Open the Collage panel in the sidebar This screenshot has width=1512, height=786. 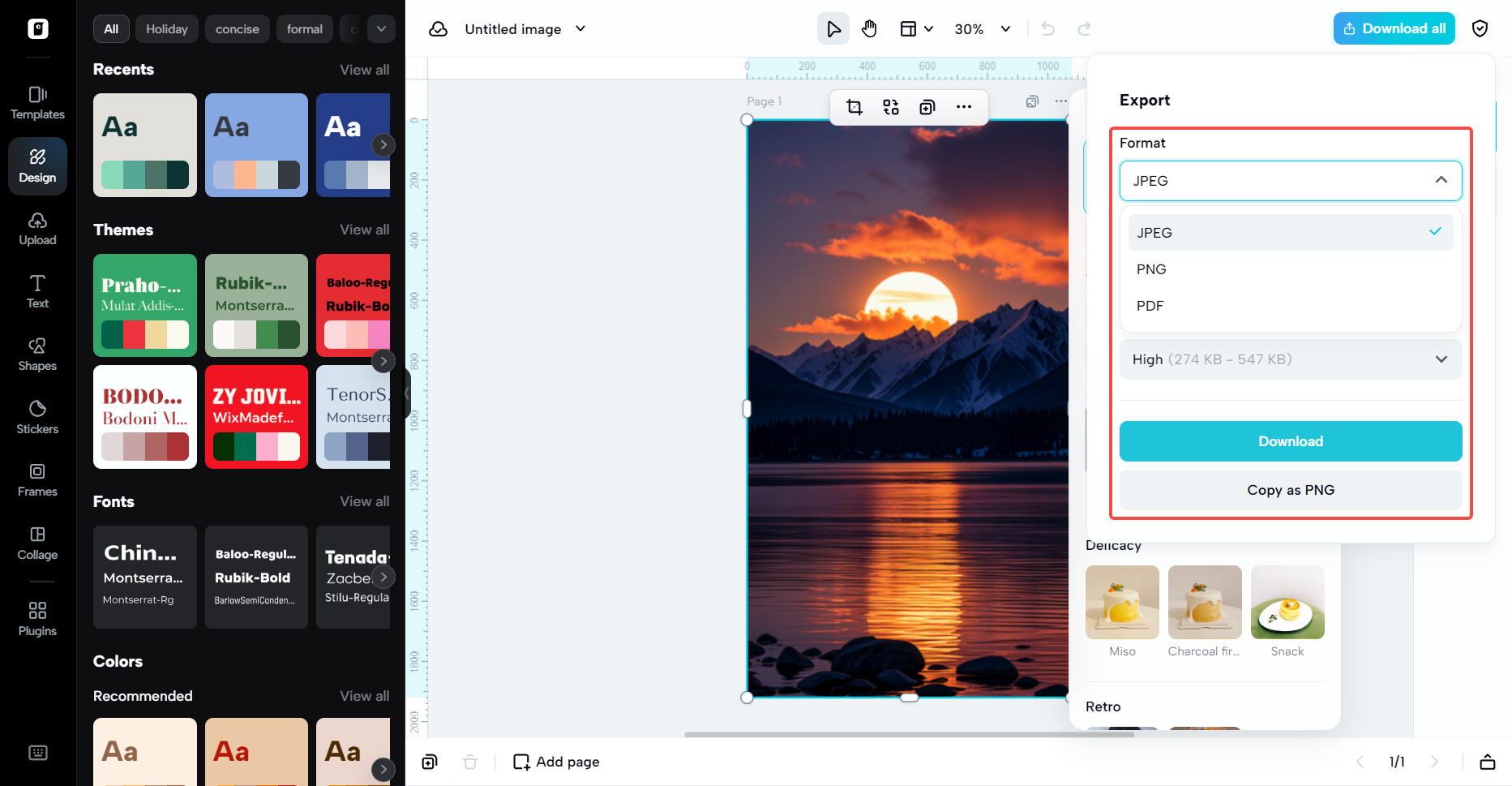pos(37,542)
